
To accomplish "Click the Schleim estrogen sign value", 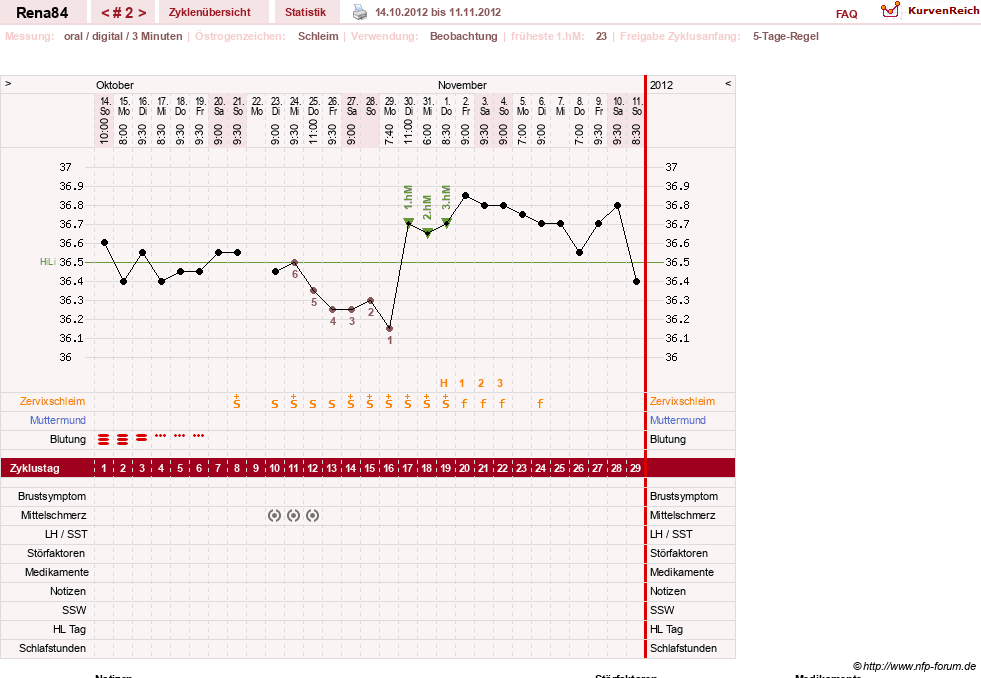I will pyautogui.click(x=318, y=36).
